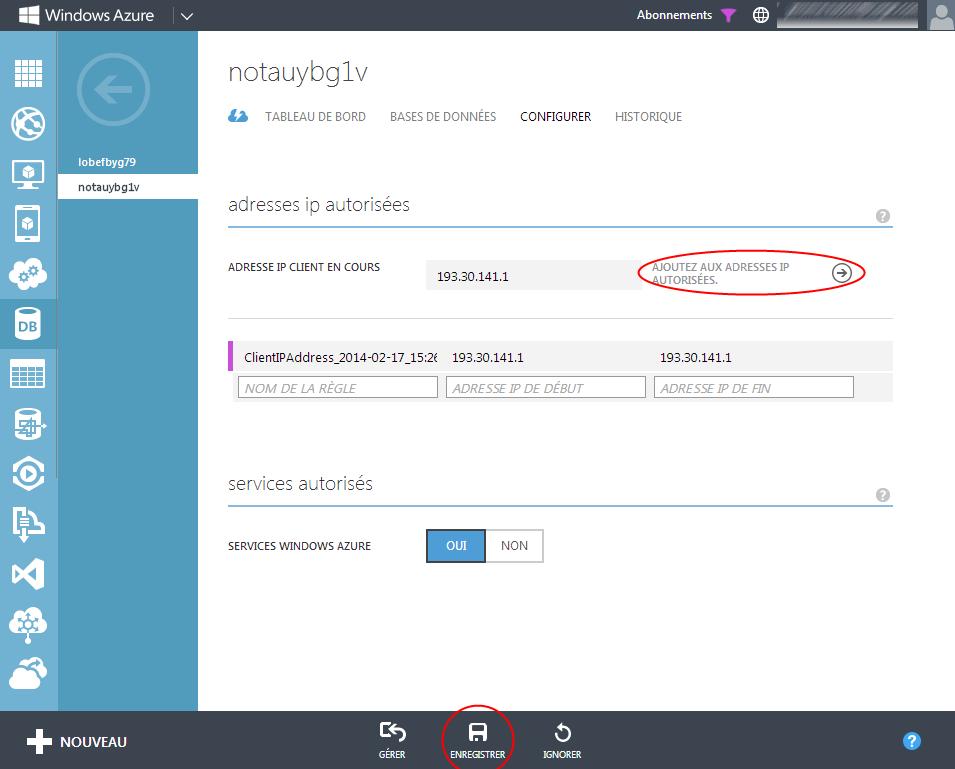955x769 pixels.
Task: Open the user account avatar
Action: [940, 15]
